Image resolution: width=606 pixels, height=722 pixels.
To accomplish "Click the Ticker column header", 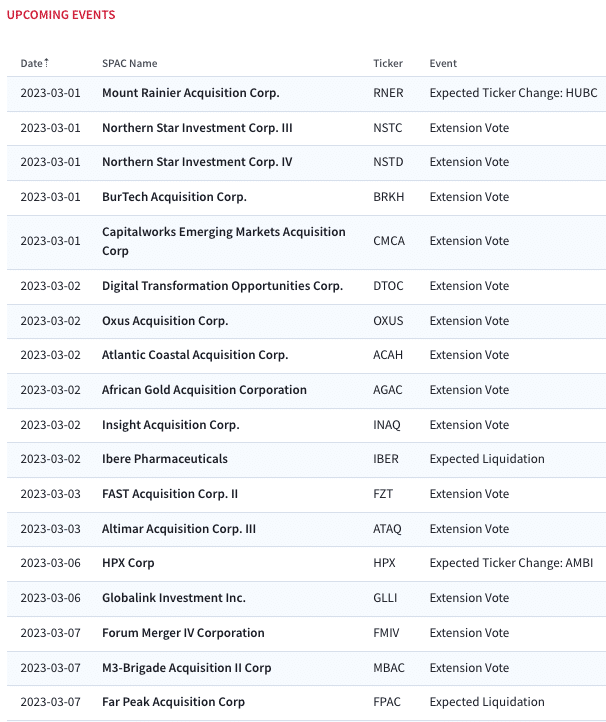I will [x=388, y=64].
